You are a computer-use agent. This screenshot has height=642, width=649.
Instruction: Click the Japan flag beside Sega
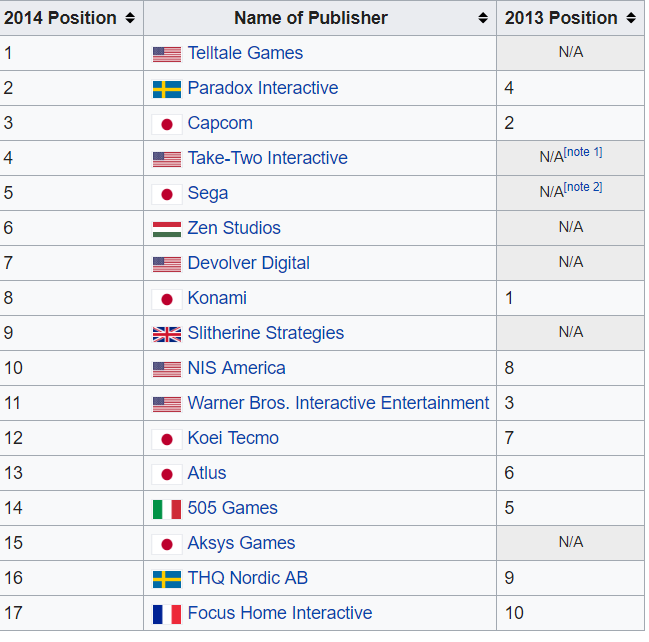(167, 194)
